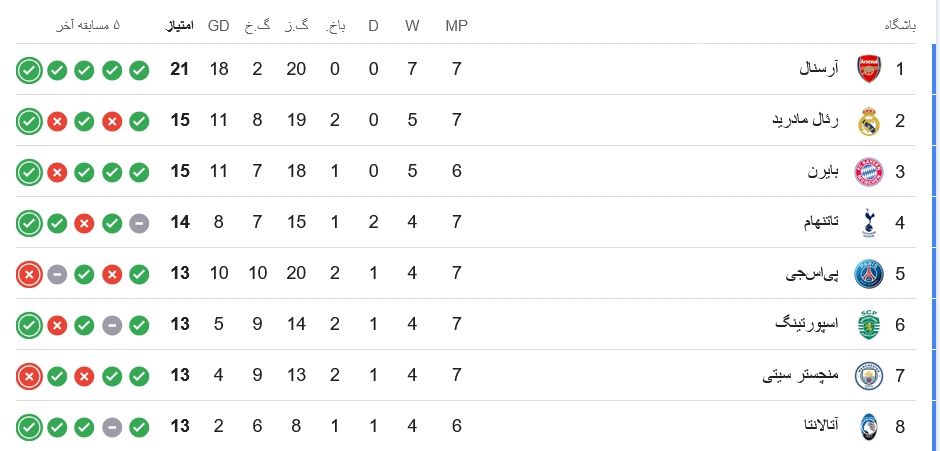This screenshot has height=451, width=940.
Task: Click PSG's latest match loss icon
Action: click(x=29, y=274)
